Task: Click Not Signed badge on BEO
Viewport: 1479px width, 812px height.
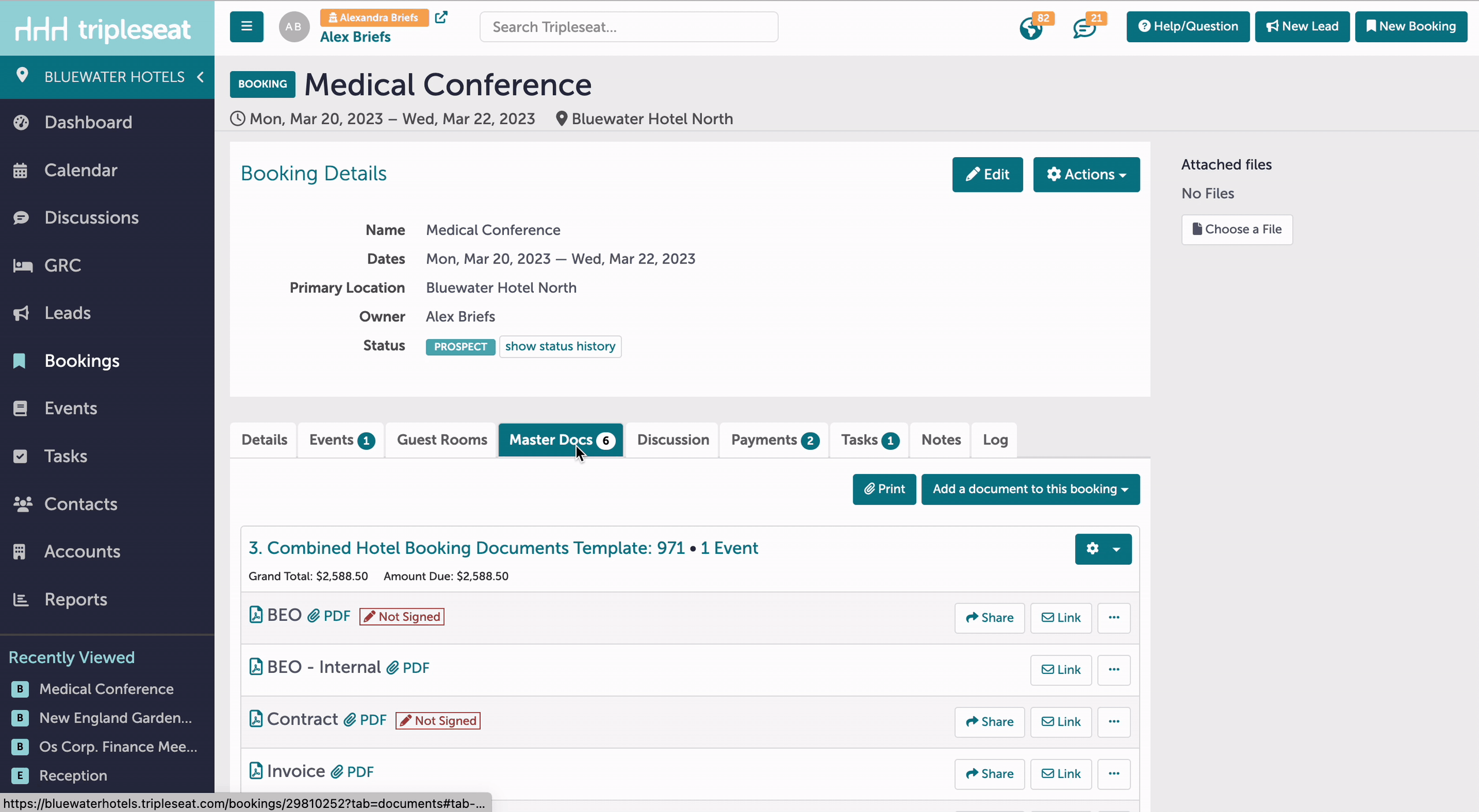Action: click(402, 617)
